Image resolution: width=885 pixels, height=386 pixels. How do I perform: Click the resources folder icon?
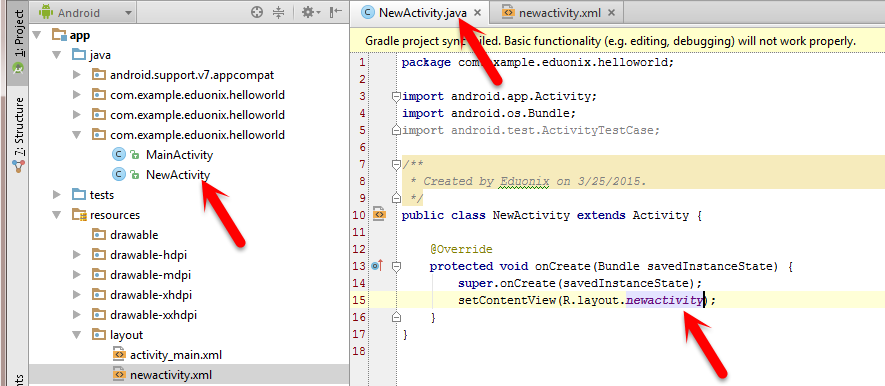coord(79,215)
